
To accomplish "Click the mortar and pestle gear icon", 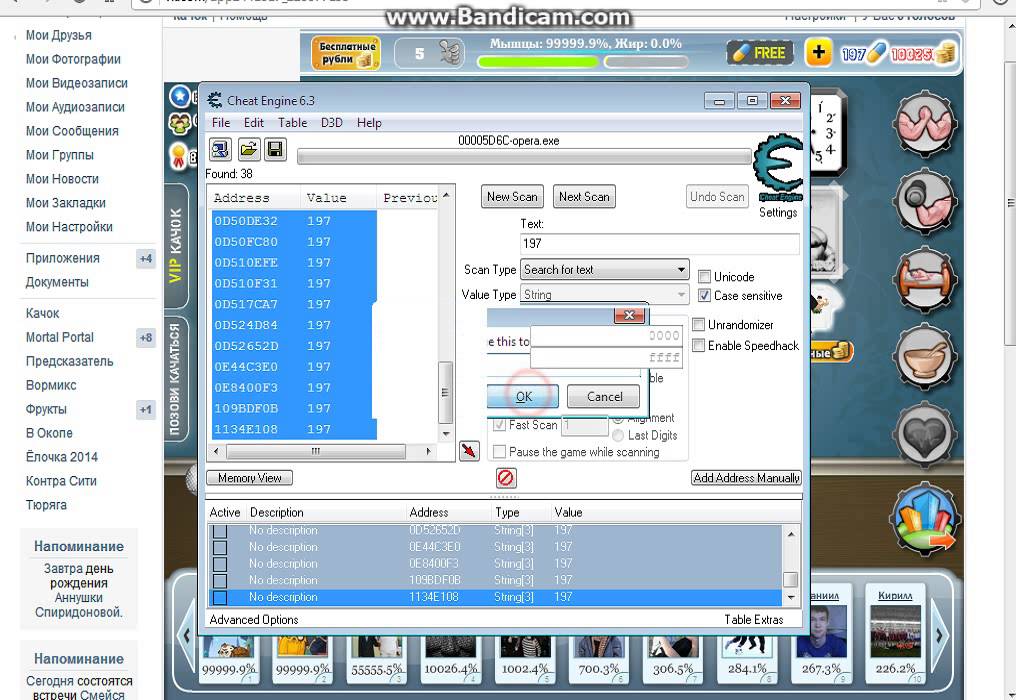I will tap(925, 357).
